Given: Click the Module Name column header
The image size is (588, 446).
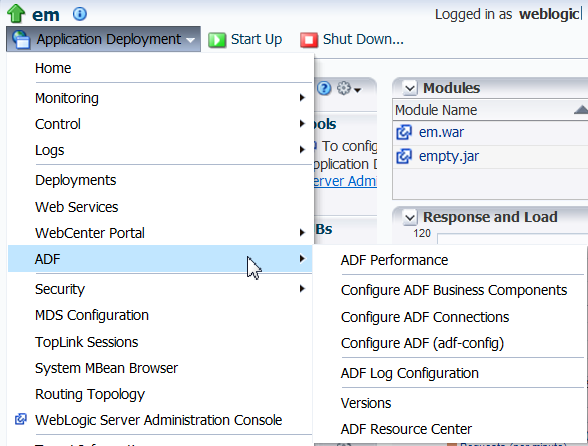Looking at the screenshot, I should [436, 110].
